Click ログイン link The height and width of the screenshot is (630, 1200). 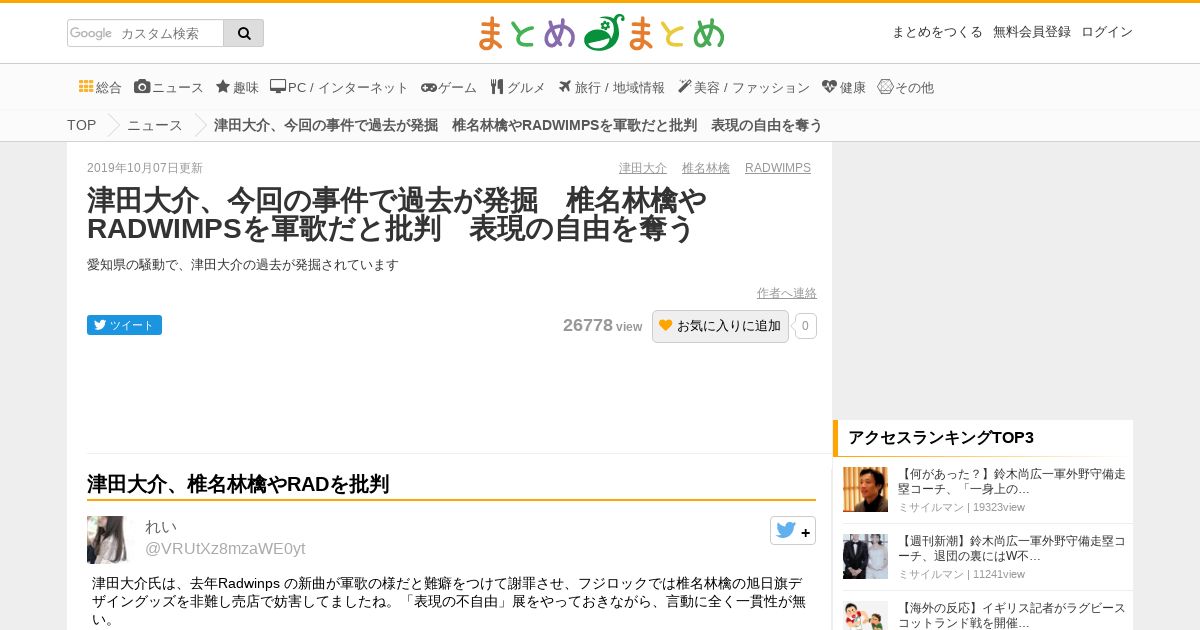tap(1107, 32)
